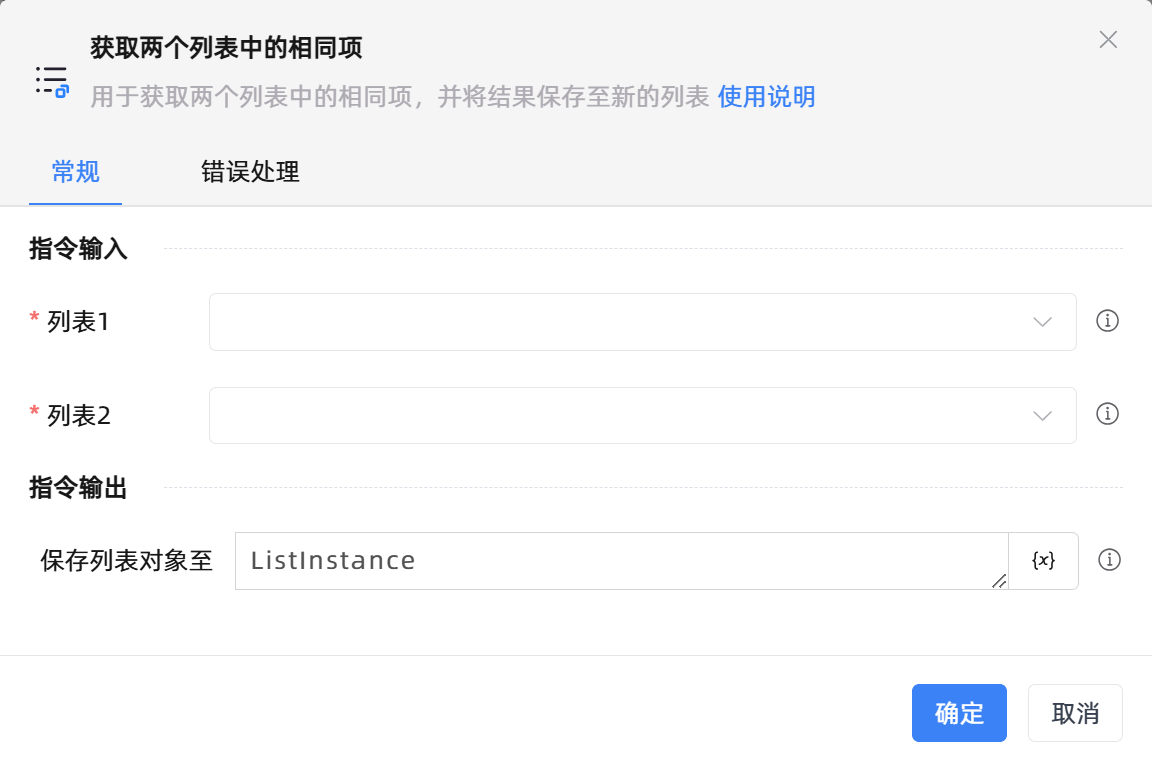The height and width of the screenshot is (770, 1152).
Task: Click the 列表1 field label
Action: click(x=78, y=322)
